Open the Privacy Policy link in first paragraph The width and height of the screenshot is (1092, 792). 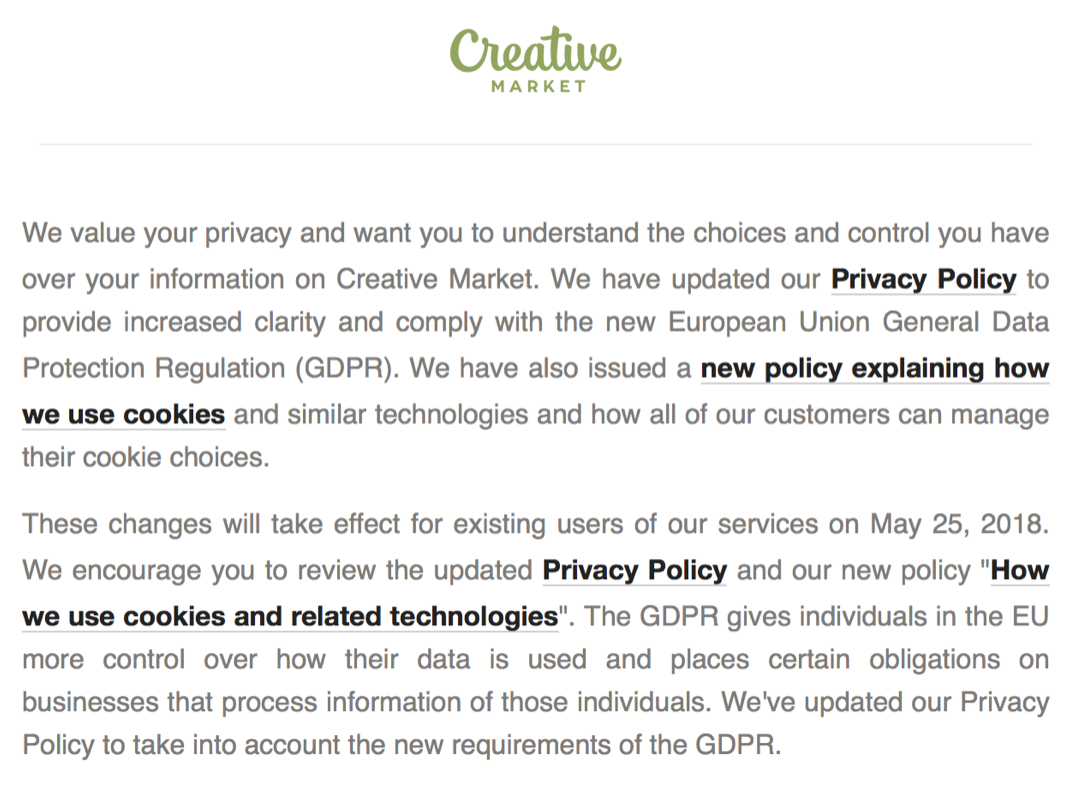click(x=923, y=279)
